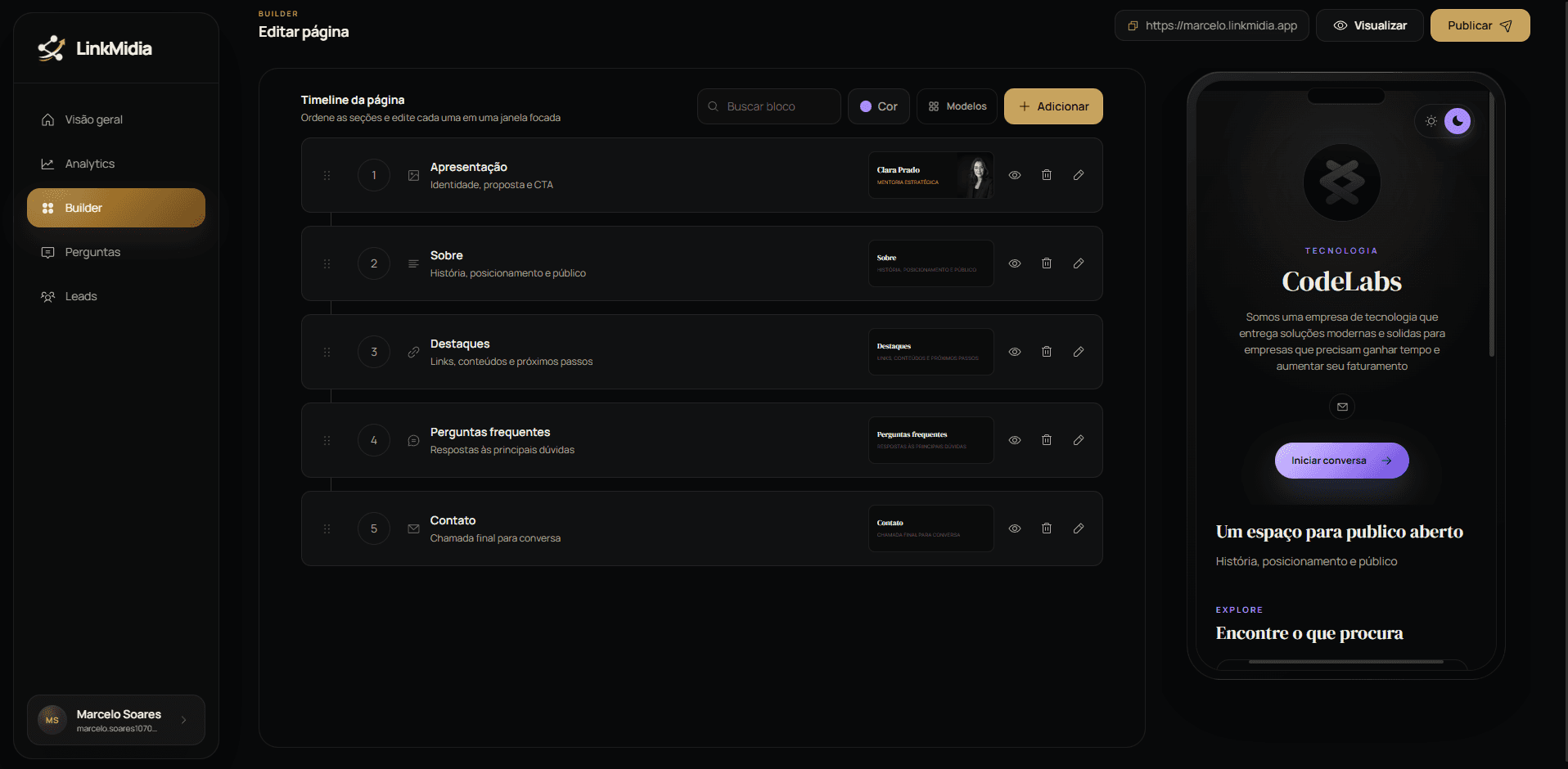1568x769 pixels.
Task: Toggle visibility of the Sobre block
Action: [1015, 263]
